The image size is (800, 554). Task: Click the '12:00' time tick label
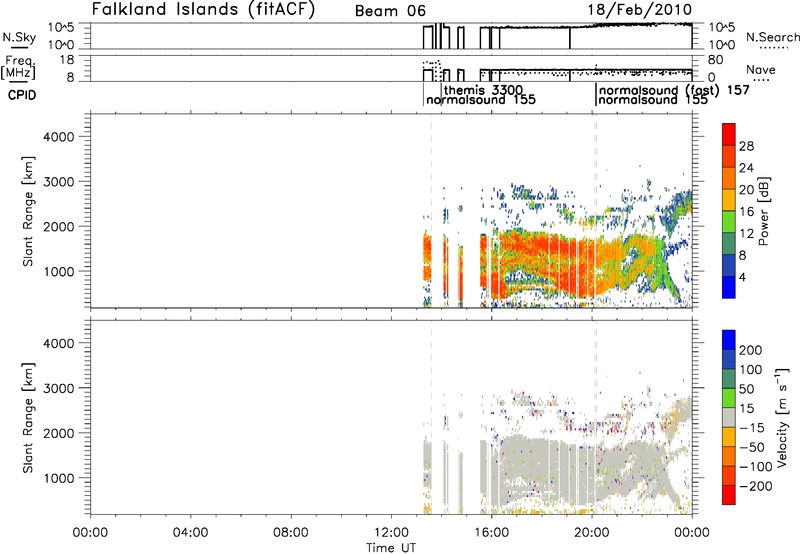pyautogui.click(x=391, y=532)
